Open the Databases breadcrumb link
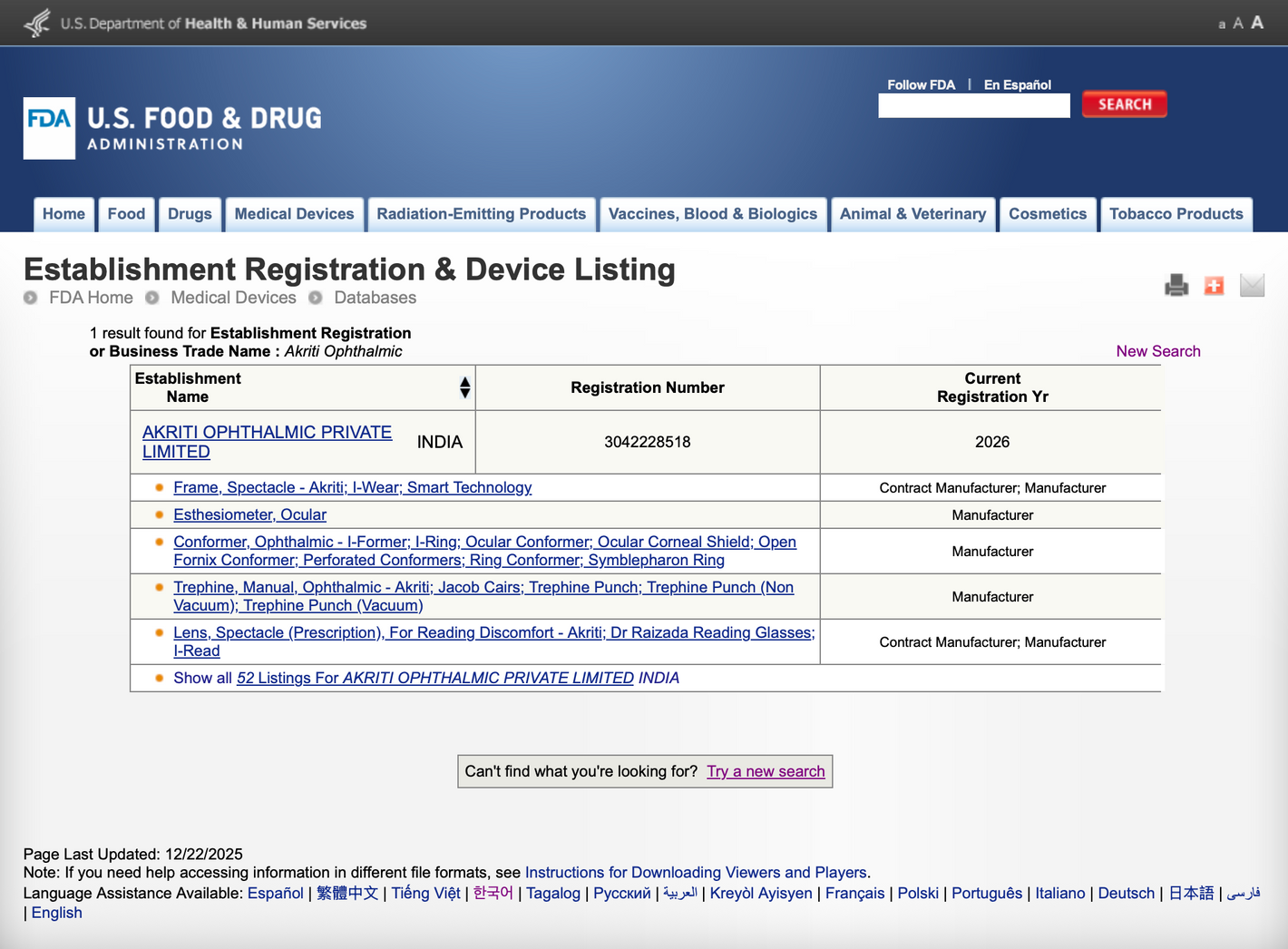The height and width of the screenshot is (949, 1288). [375, 298]
